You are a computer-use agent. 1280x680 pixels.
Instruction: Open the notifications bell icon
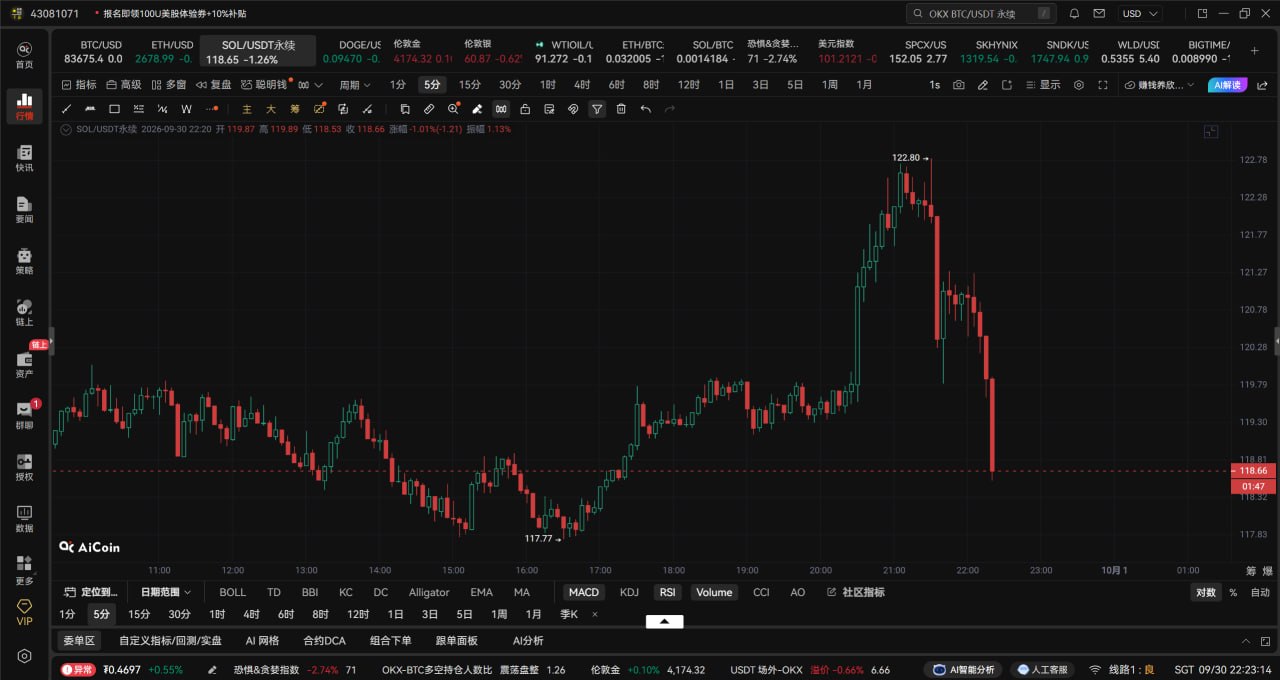pyautogui.click(x=1074, y=14)
